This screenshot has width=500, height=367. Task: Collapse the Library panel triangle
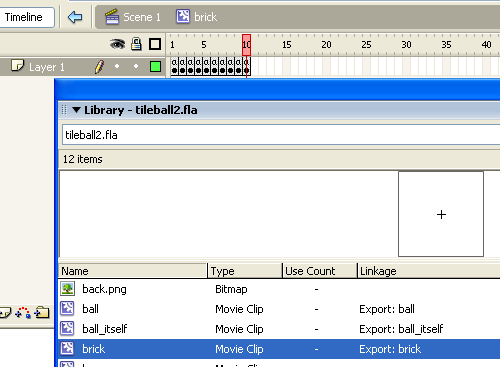click(x=76, y=110)
